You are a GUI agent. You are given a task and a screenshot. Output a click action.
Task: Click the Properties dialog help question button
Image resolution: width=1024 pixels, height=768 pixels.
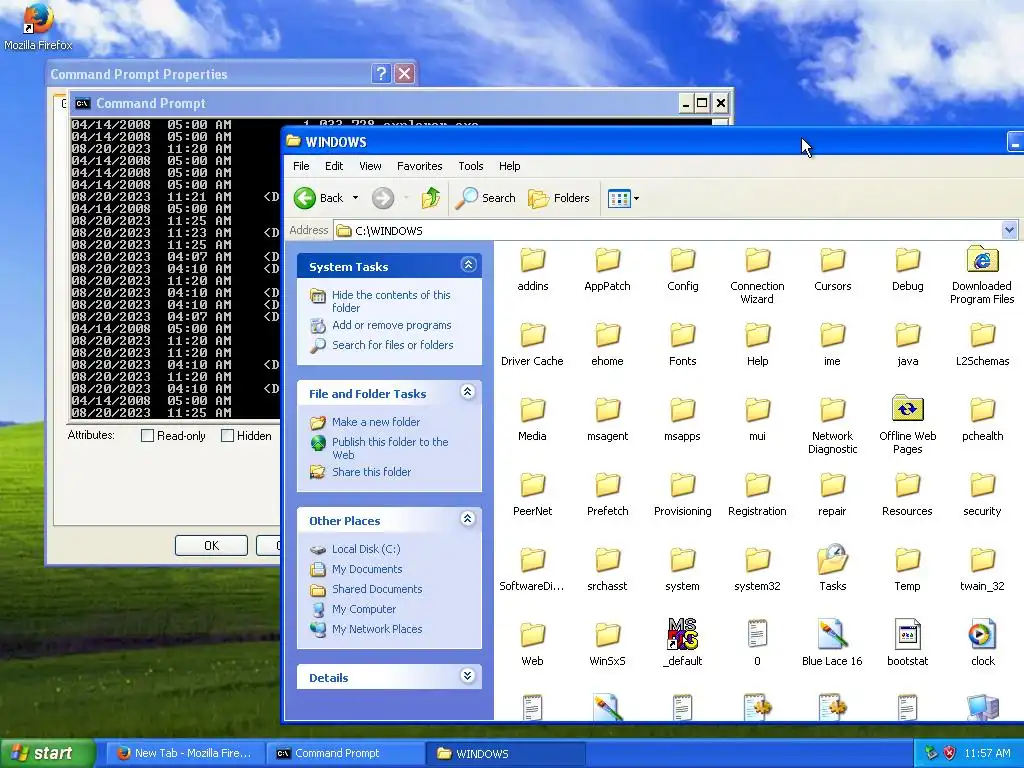pos(381,73)
